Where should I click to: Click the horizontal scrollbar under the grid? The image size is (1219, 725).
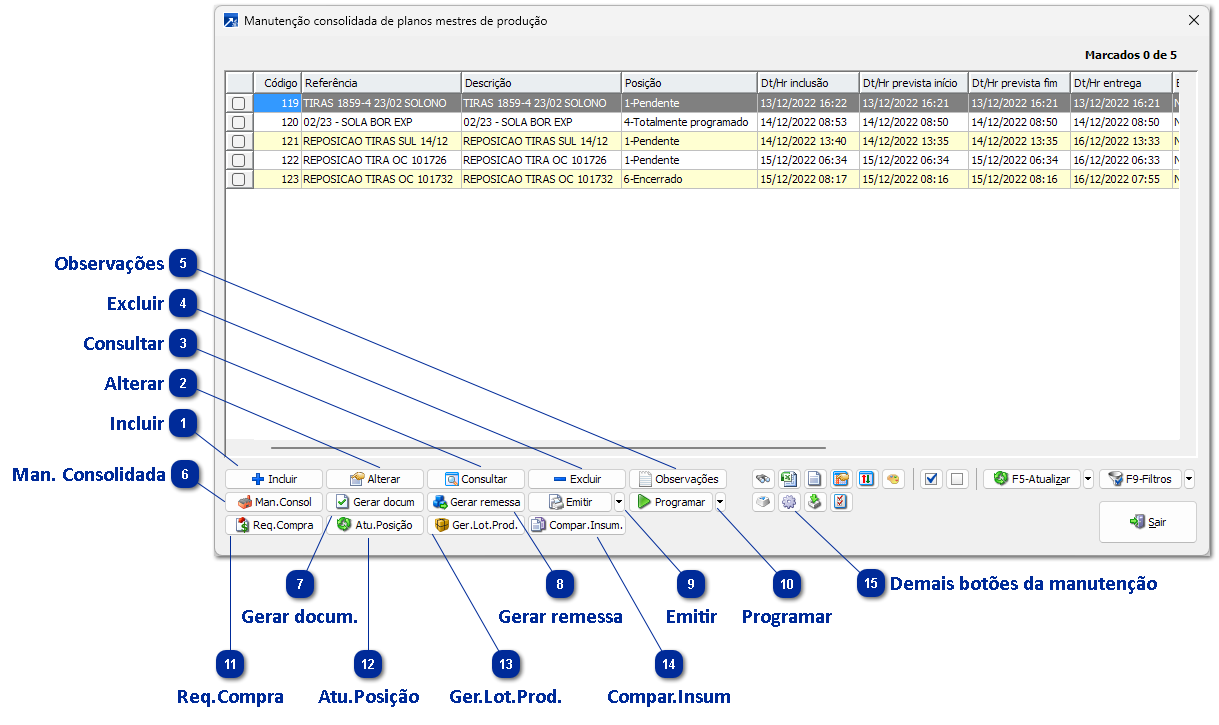tap(548, 448)
